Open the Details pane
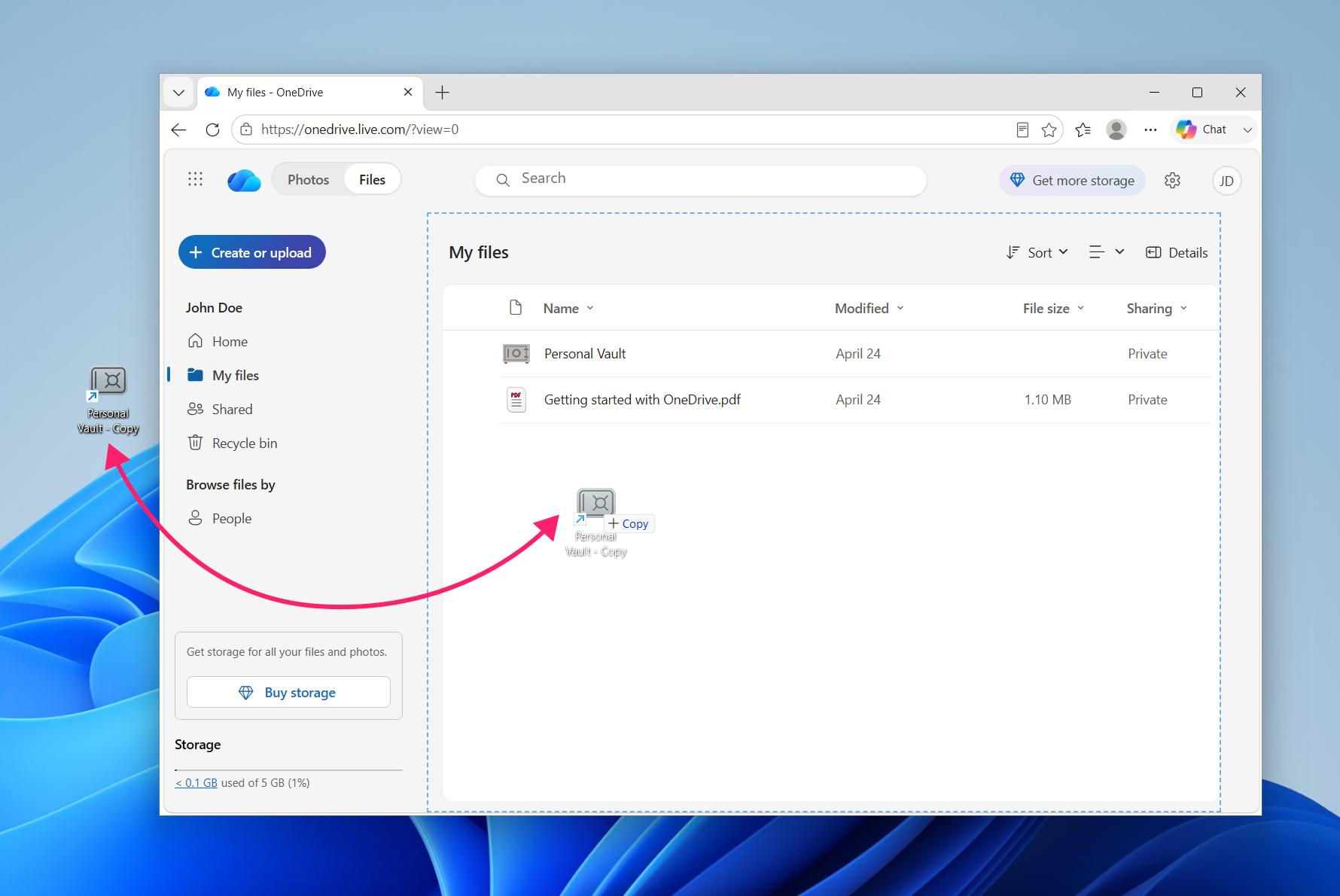 (x=1177, y=252)
